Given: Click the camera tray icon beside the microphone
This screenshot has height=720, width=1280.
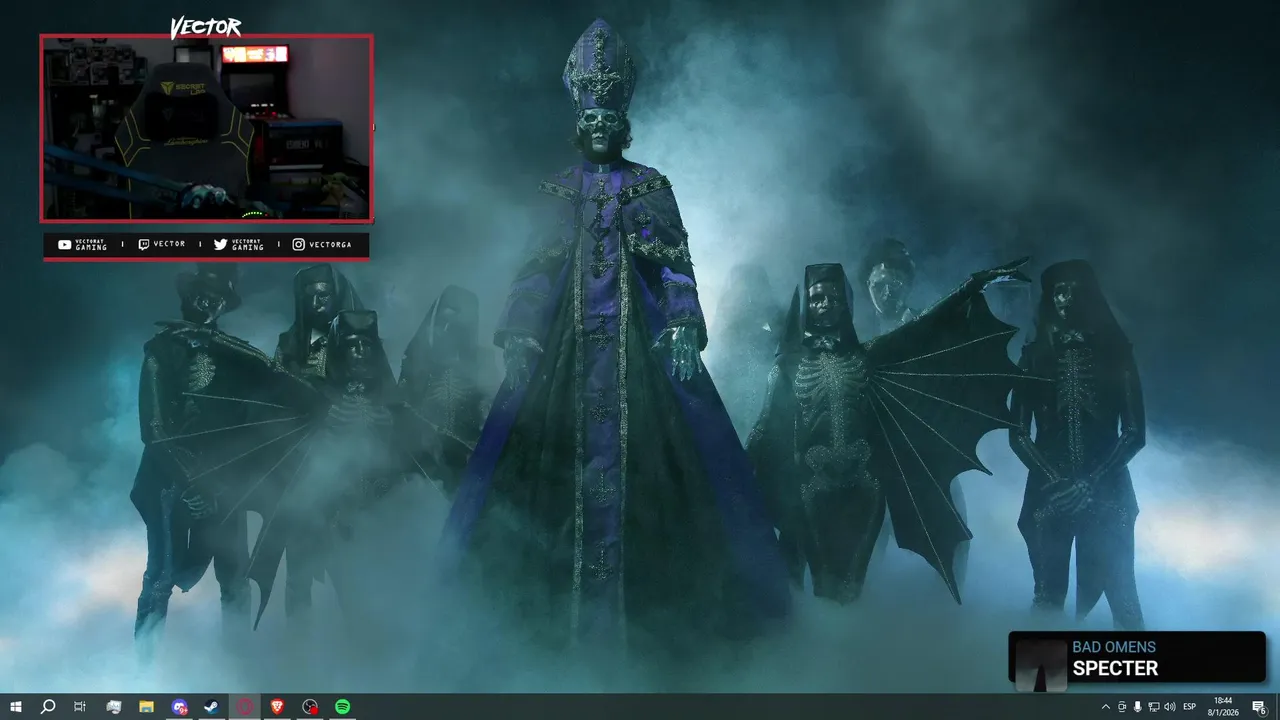Looking at the screenshot, I should 1121,707.
